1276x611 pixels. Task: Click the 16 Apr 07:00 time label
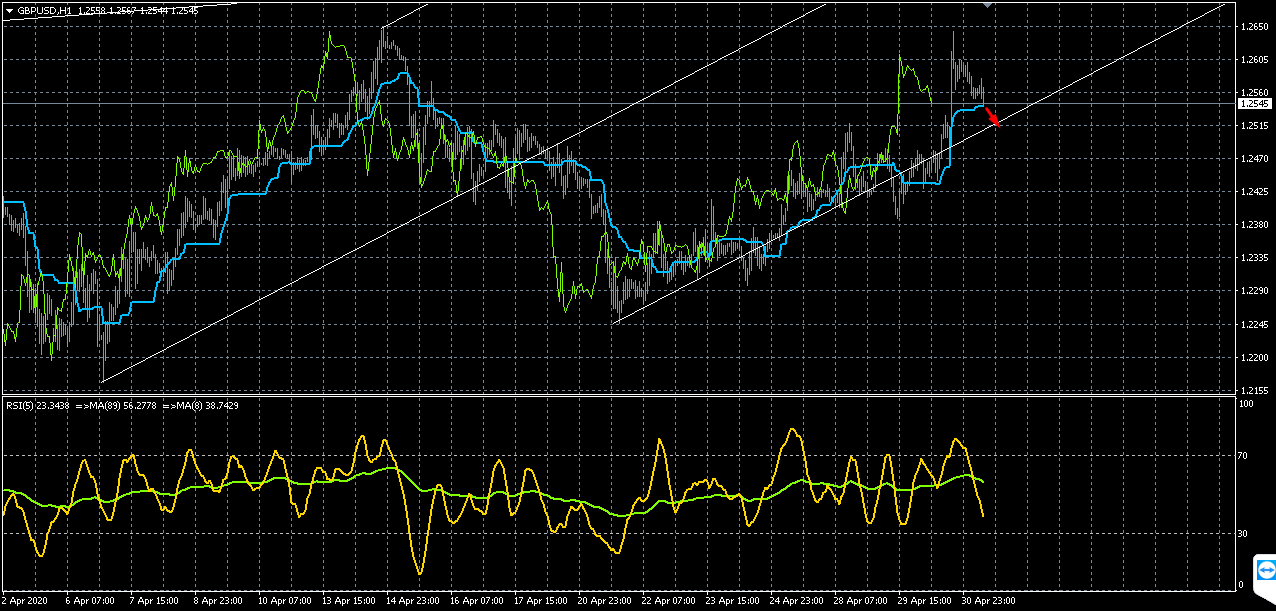[x=475, y=602]
